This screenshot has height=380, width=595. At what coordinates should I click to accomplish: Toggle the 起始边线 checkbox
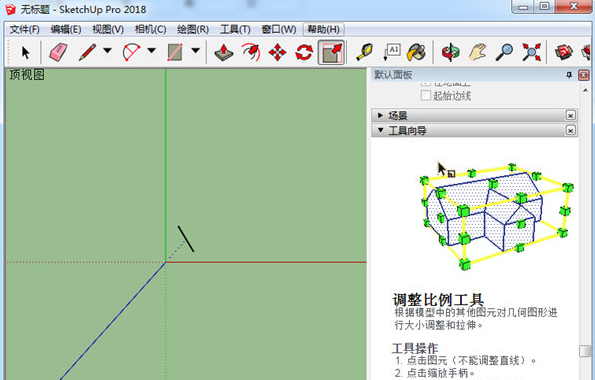[426, 95]
